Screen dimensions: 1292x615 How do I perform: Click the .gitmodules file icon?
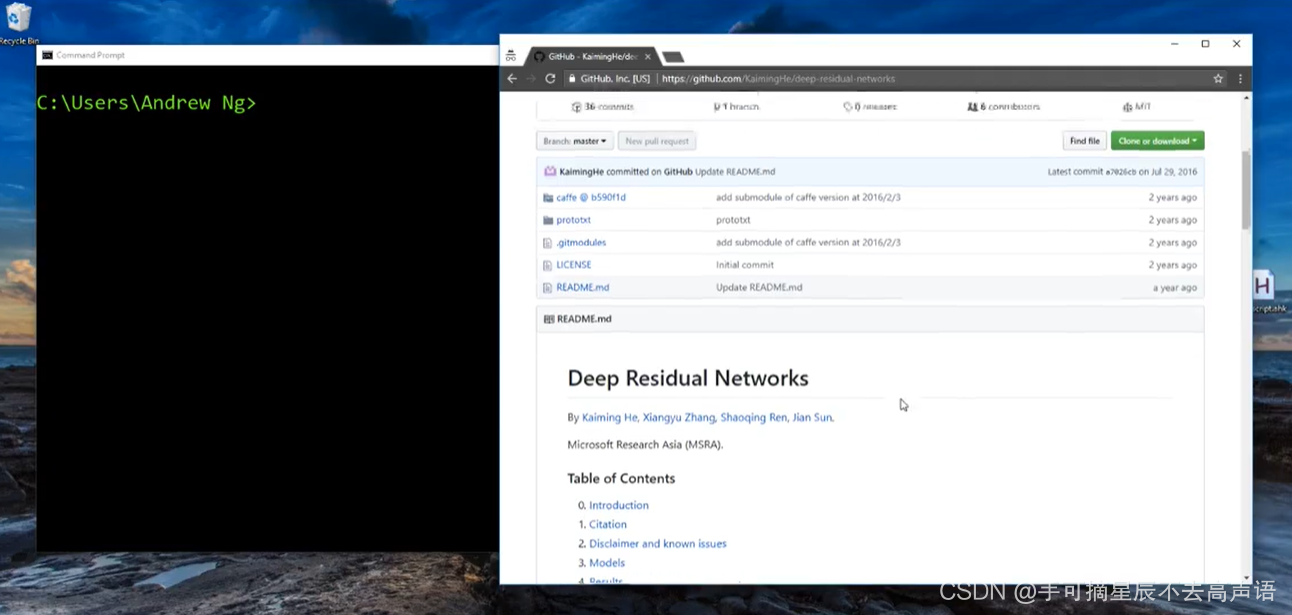point(548,242)
